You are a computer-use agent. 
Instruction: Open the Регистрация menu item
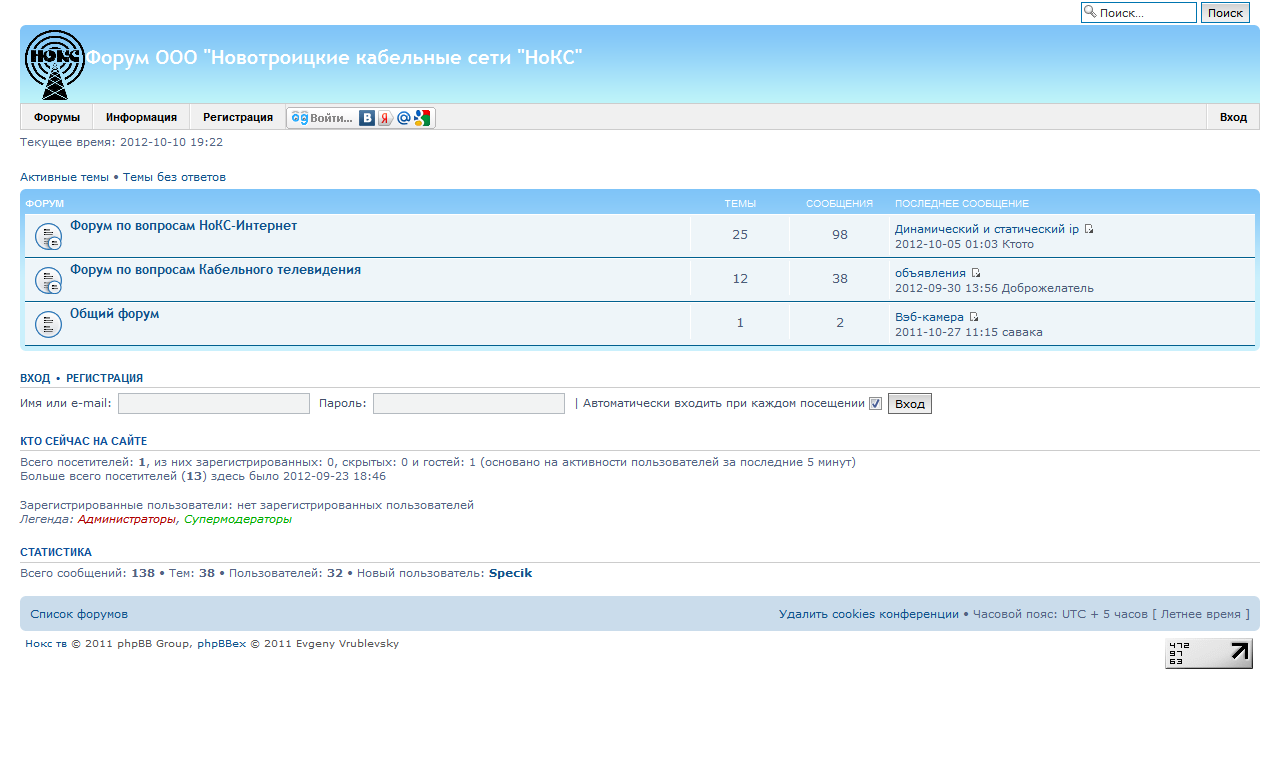(238, 117)
